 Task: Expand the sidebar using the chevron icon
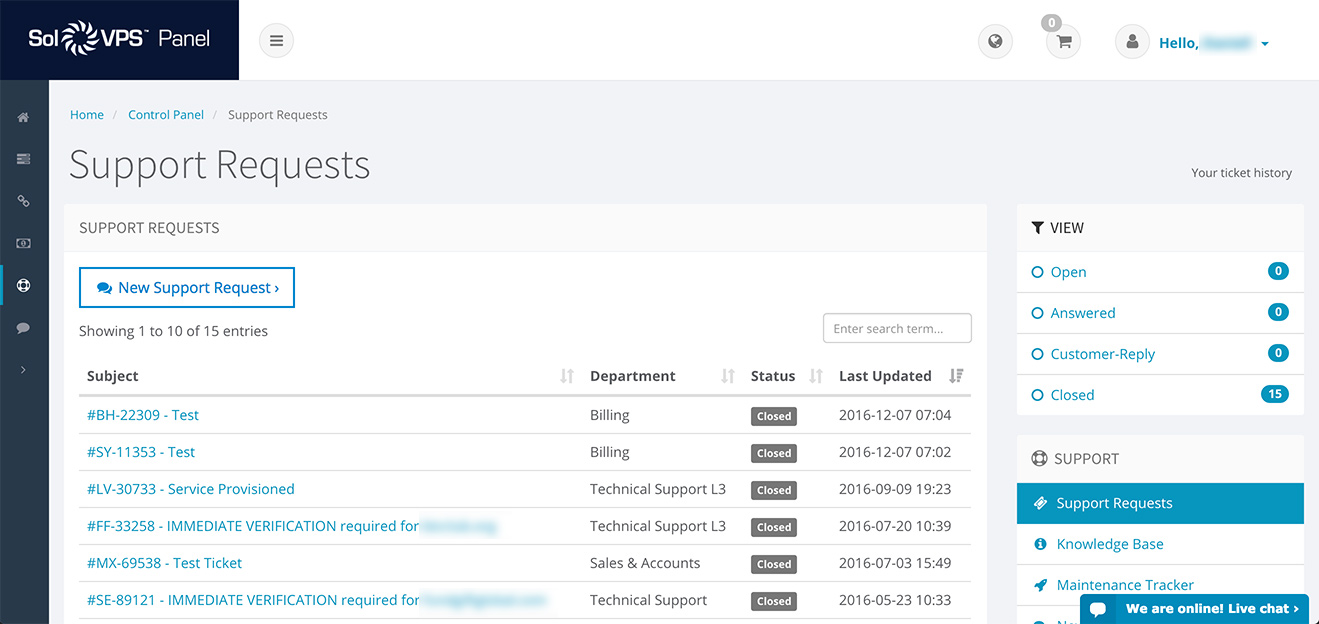22,369
